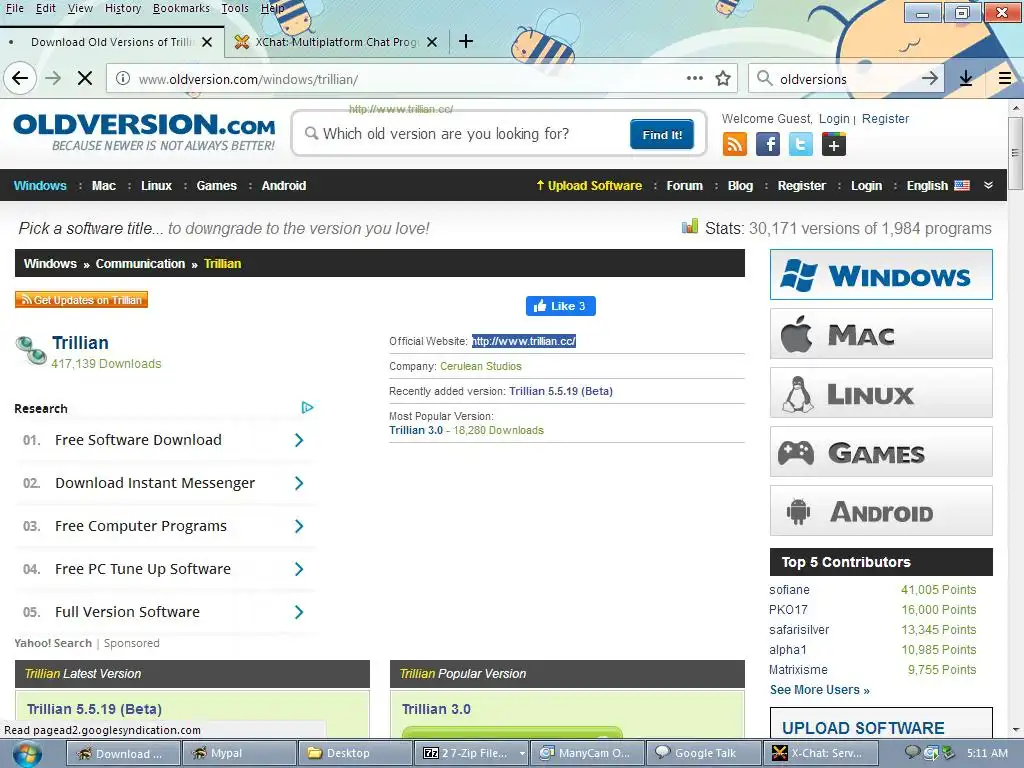Open See More Users link
The width and height of the screenshot is (1024, 768).
820,690
